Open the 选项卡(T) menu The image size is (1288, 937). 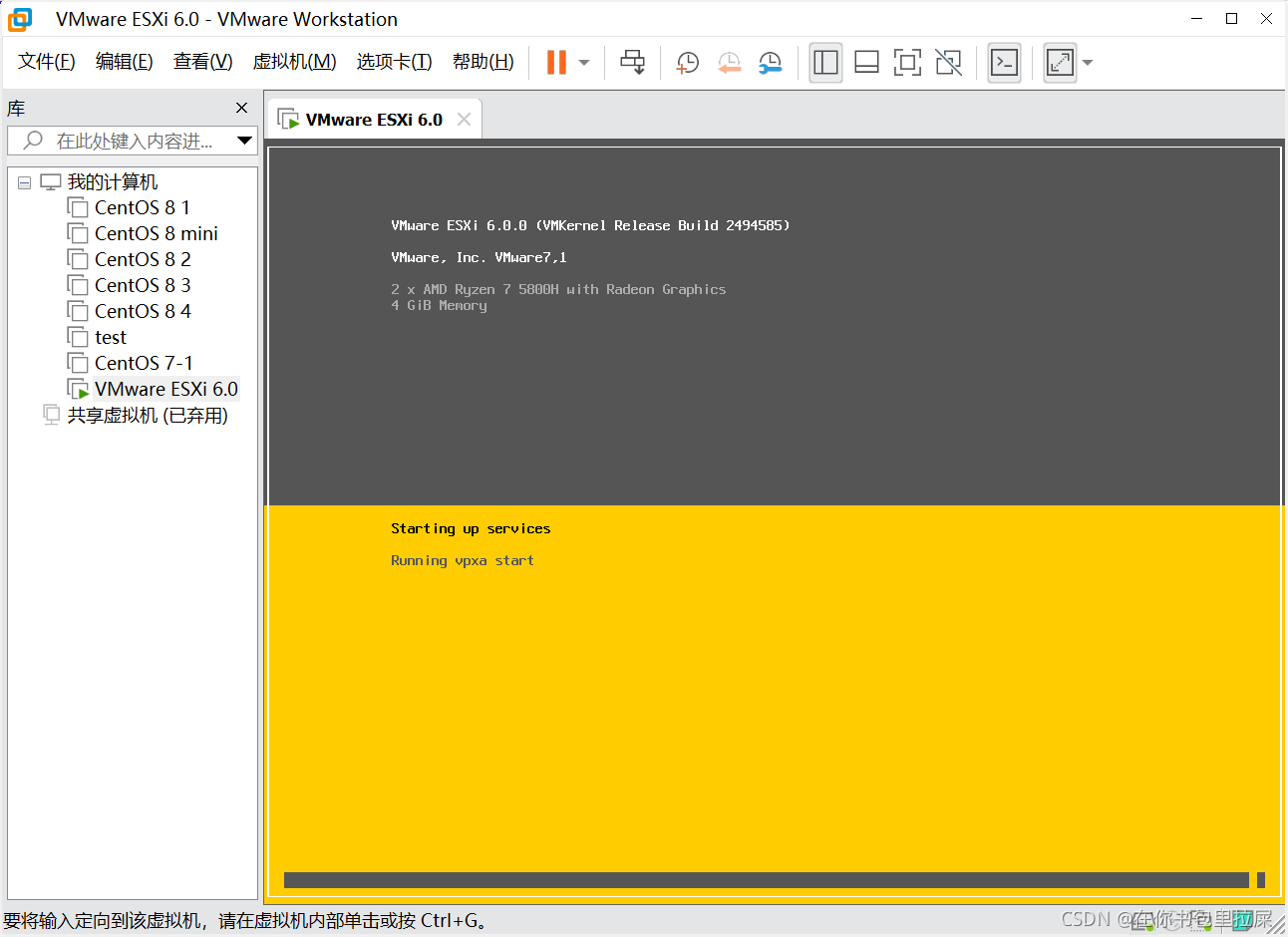pos(394,62)
